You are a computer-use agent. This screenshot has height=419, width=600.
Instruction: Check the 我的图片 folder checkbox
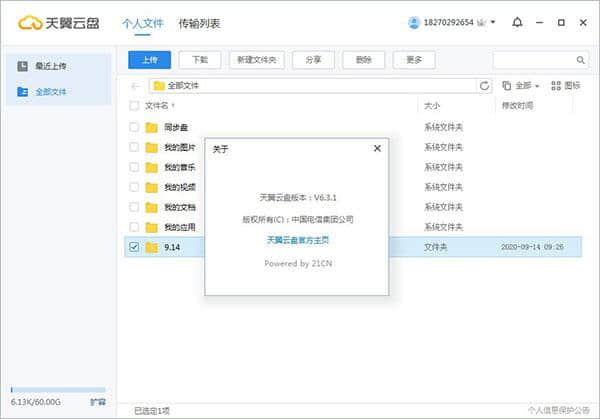[x=135, y=147]
